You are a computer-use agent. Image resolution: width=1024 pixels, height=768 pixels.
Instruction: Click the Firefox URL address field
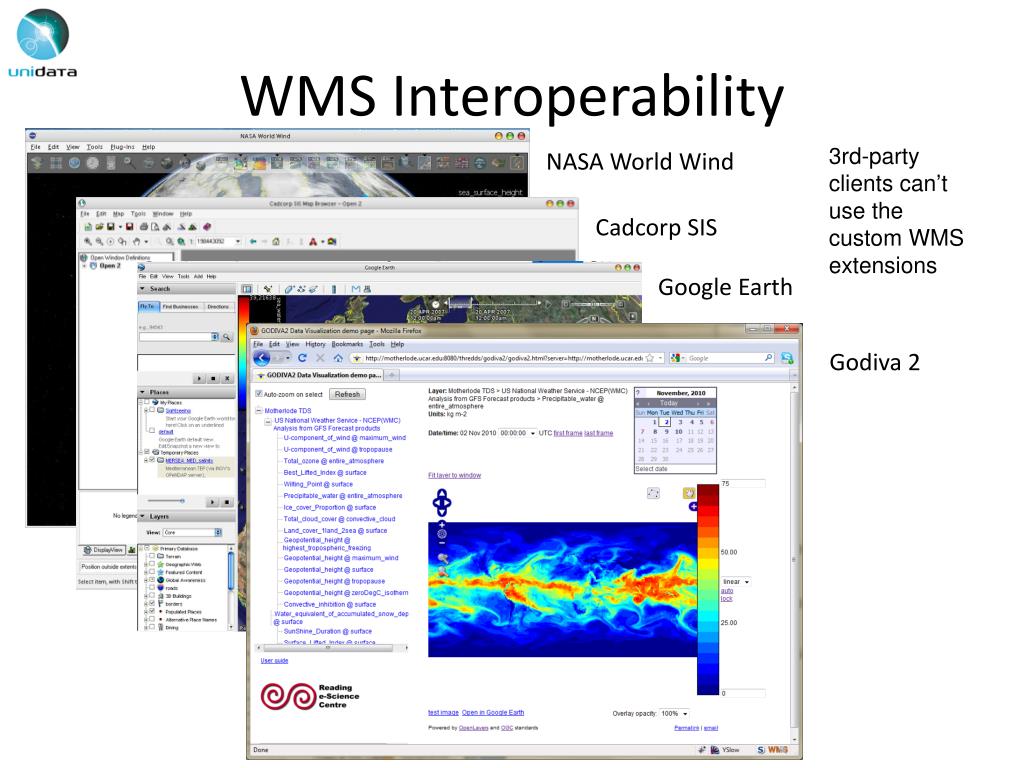click(x=503, y=358)
